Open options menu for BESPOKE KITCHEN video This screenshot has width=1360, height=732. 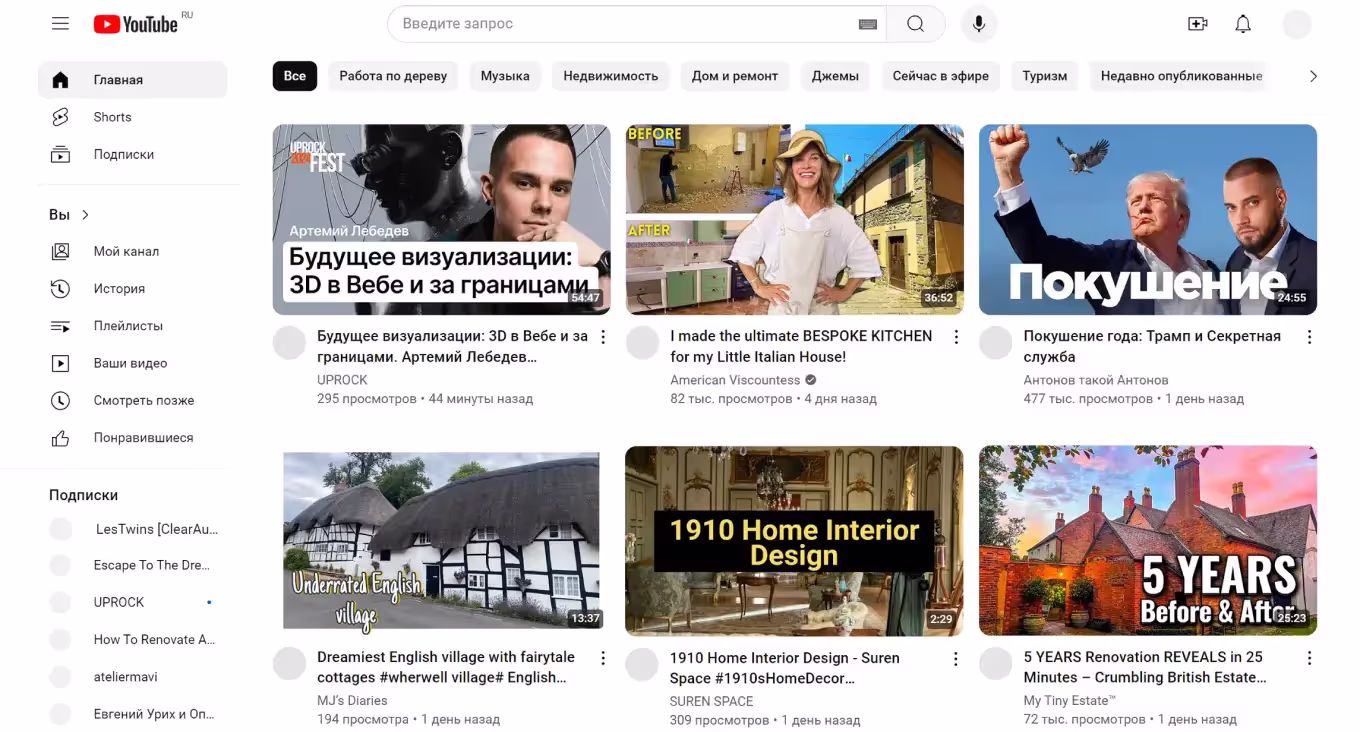pos(956,338)
